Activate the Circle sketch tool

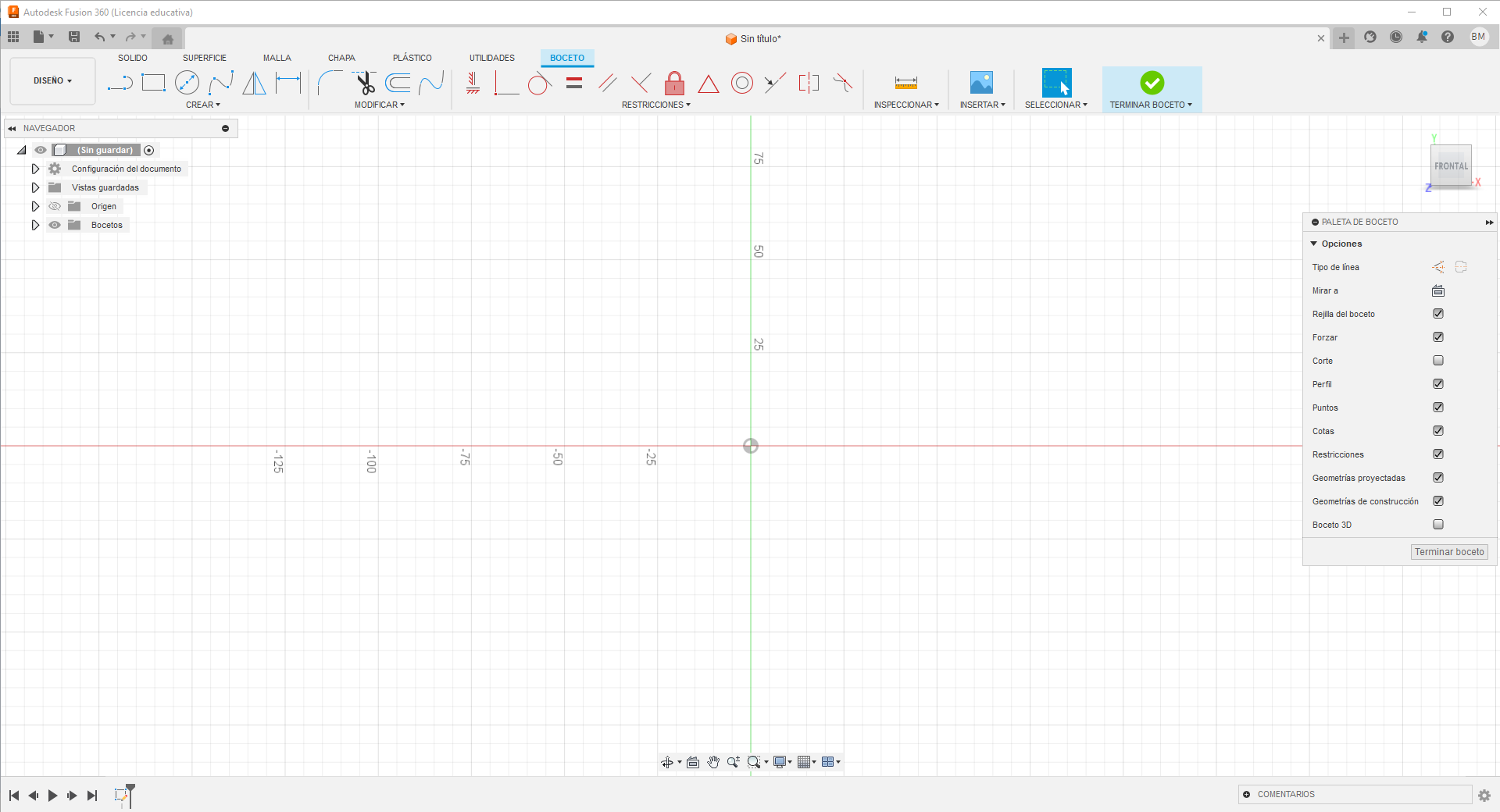pyautogui.click(x=187, y=82)
